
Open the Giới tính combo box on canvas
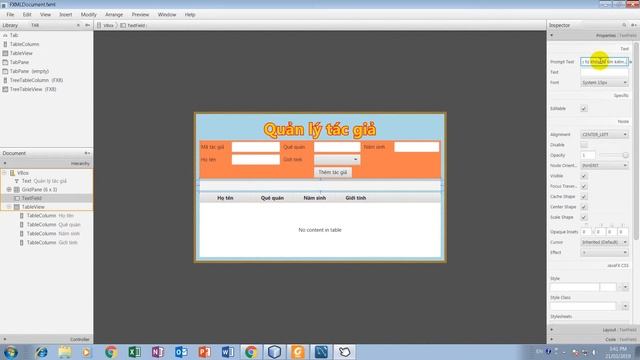(x=337, y=160)
